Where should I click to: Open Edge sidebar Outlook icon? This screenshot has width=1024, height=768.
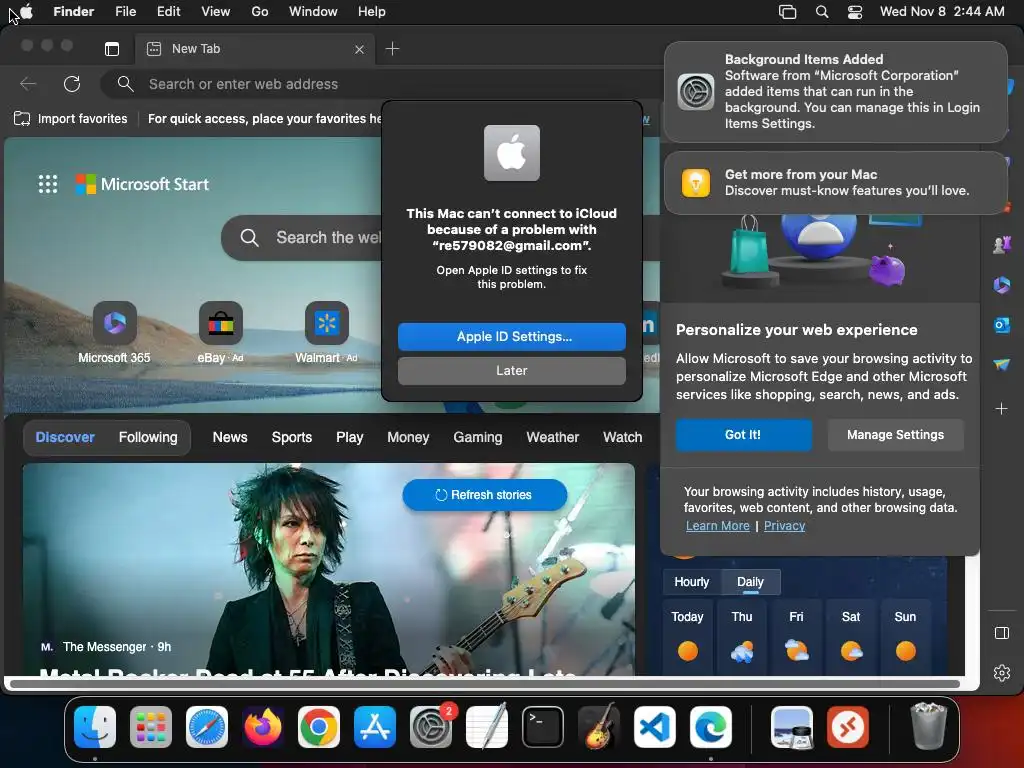1002,325
